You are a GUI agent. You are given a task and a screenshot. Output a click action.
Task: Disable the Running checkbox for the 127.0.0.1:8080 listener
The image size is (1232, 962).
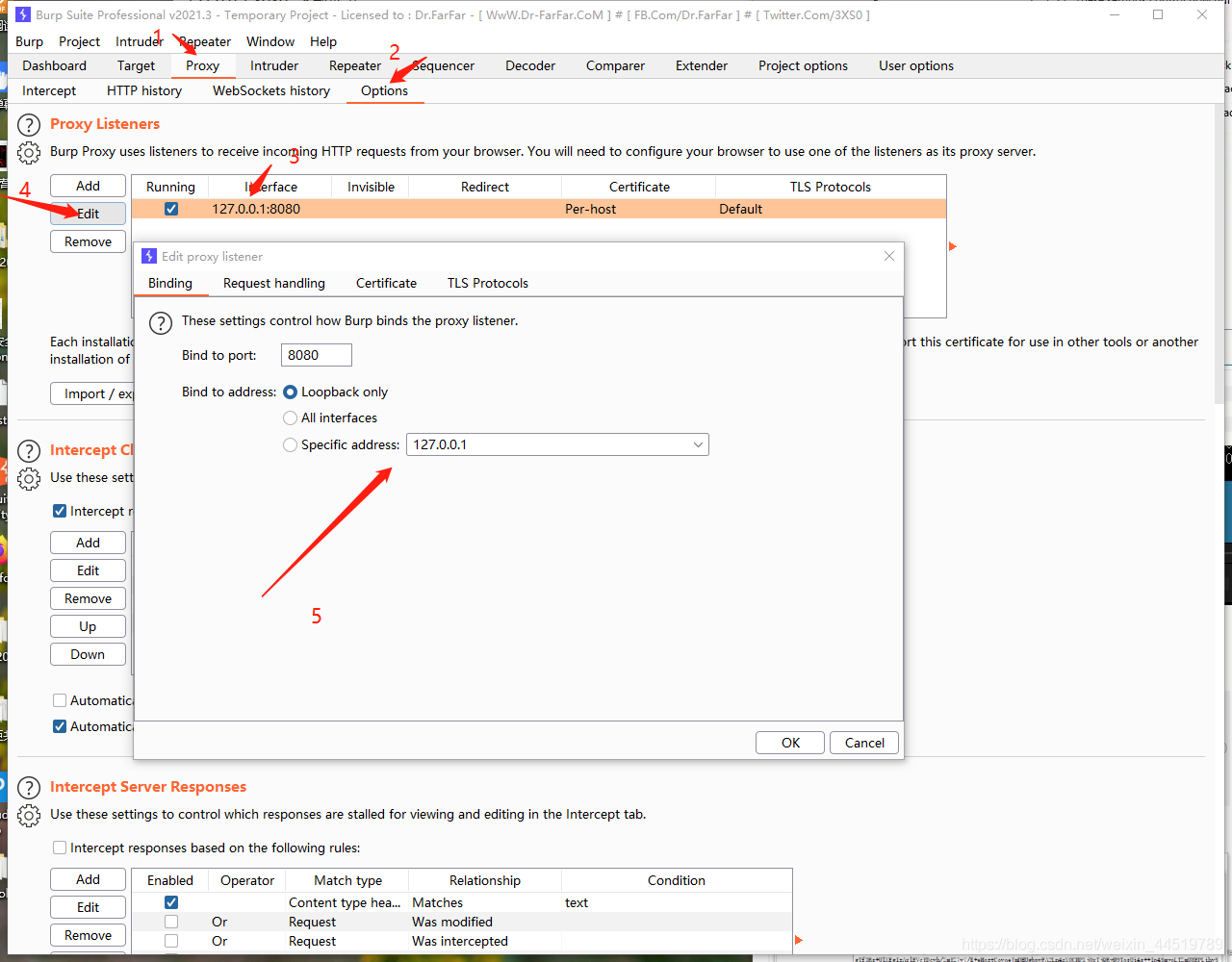click(x=170, y=208)
